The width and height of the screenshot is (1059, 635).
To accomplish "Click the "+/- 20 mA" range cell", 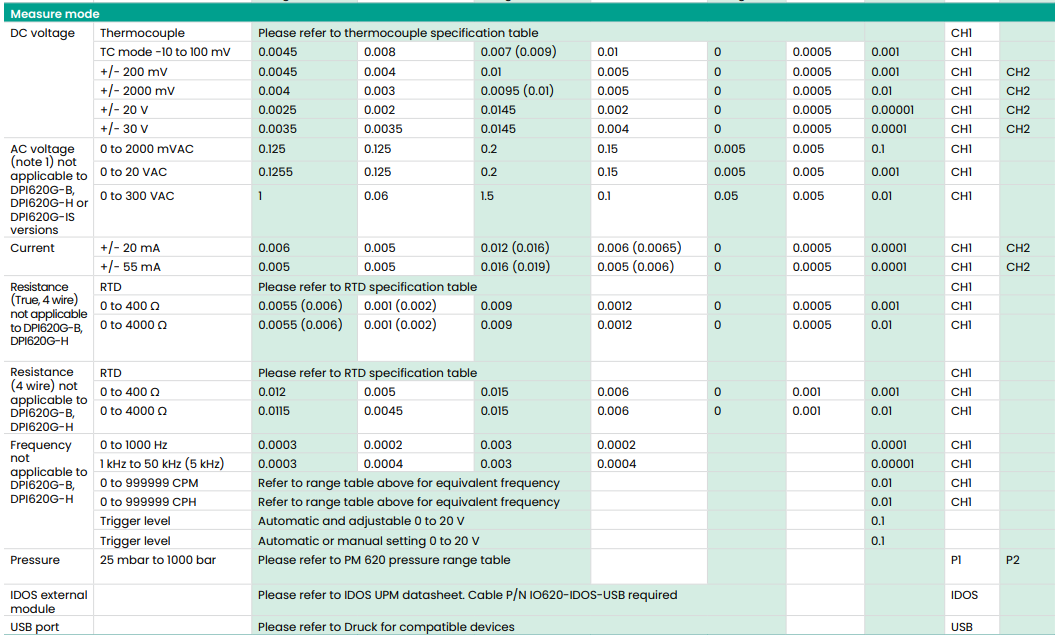I will [x=130, y=248].
